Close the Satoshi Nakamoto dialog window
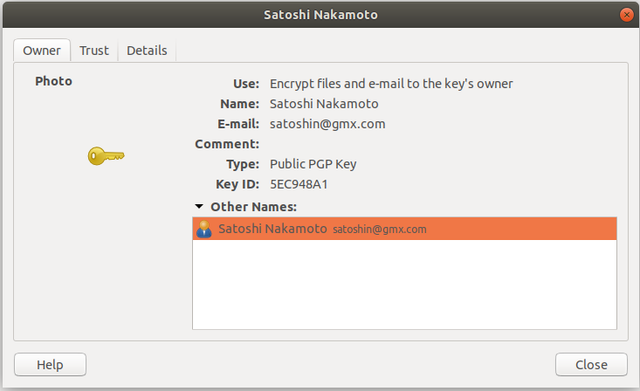The width and height of the screenshot is (640, 391). (x=626, y=15)
